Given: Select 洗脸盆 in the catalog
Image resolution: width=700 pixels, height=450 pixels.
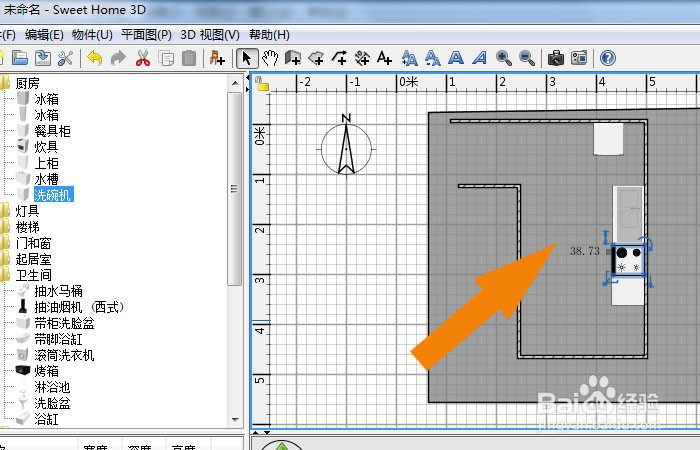Looking at the screenshot, I should (52, 403).
